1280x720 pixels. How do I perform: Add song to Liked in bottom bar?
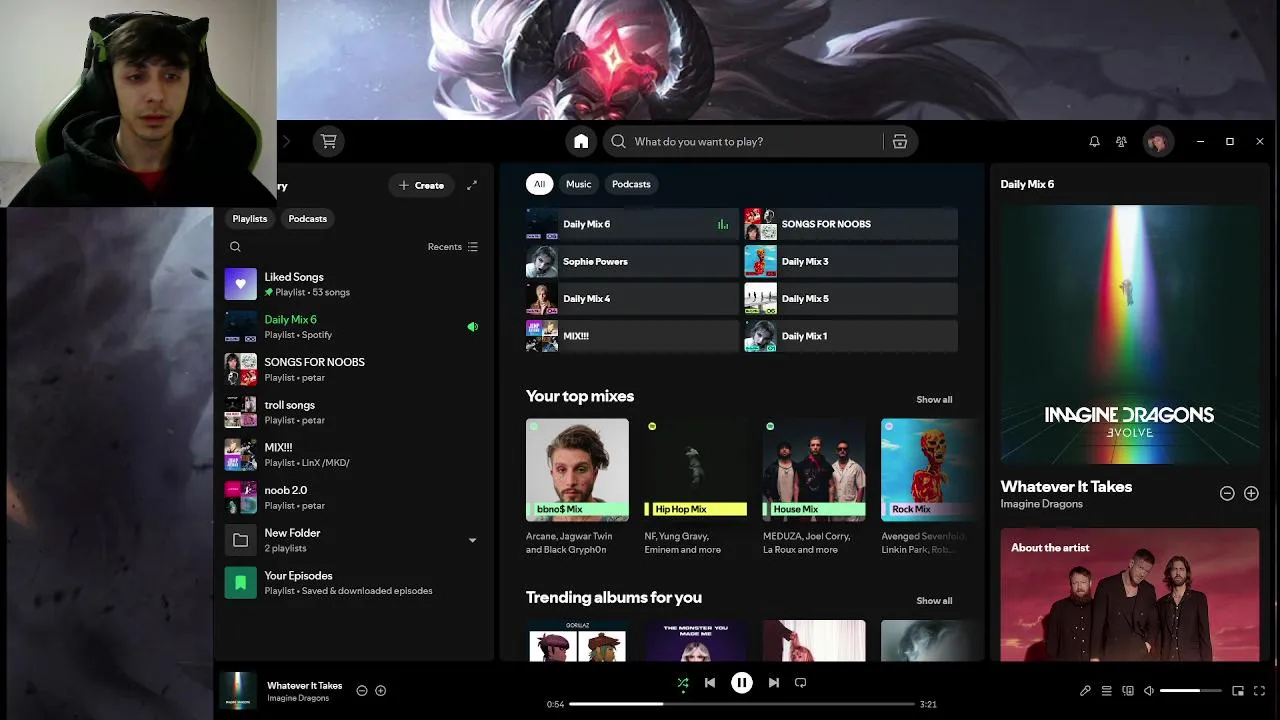(x=380, y=690)
